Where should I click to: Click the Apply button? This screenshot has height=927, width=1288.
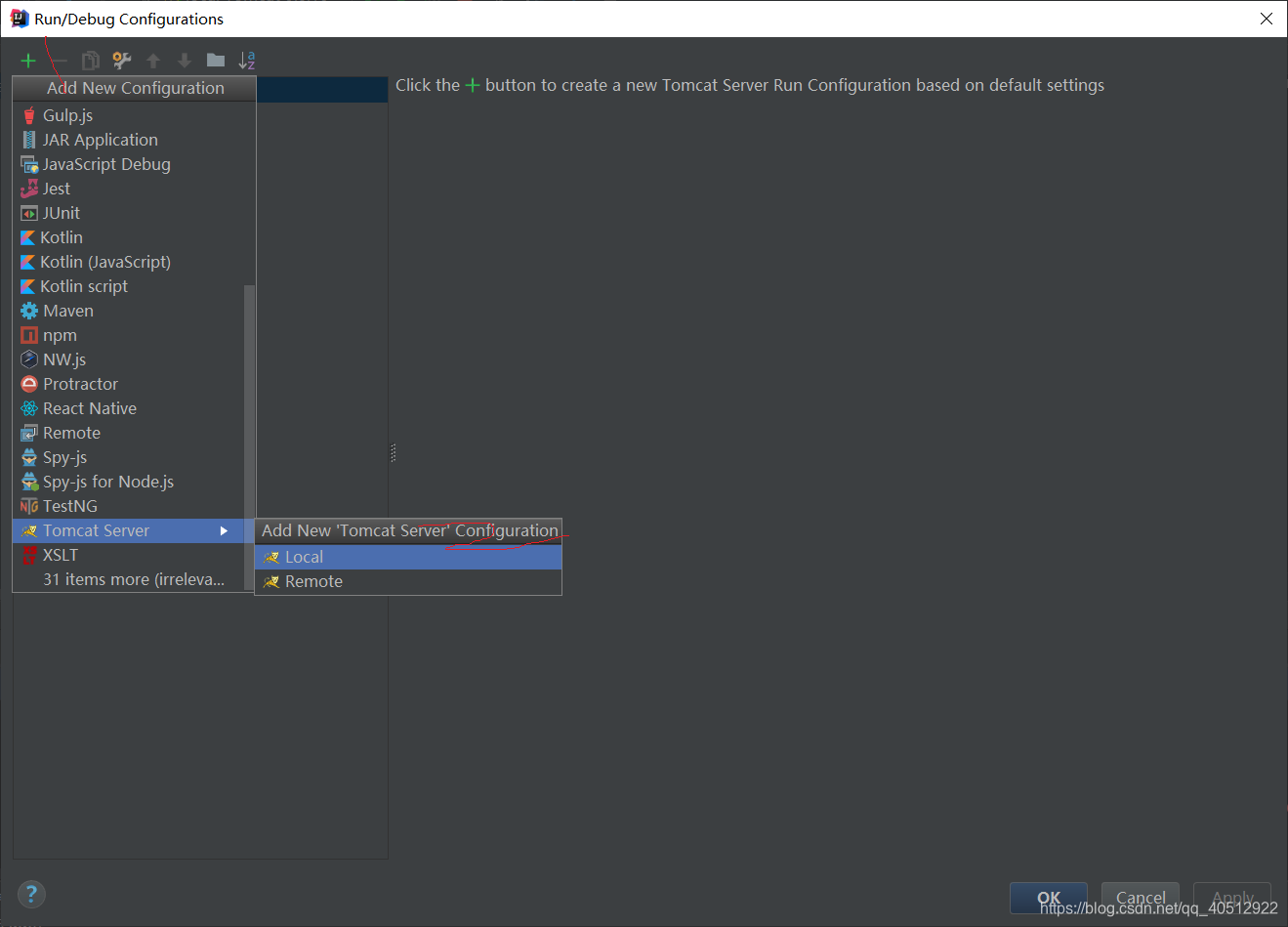[1232, 898]
